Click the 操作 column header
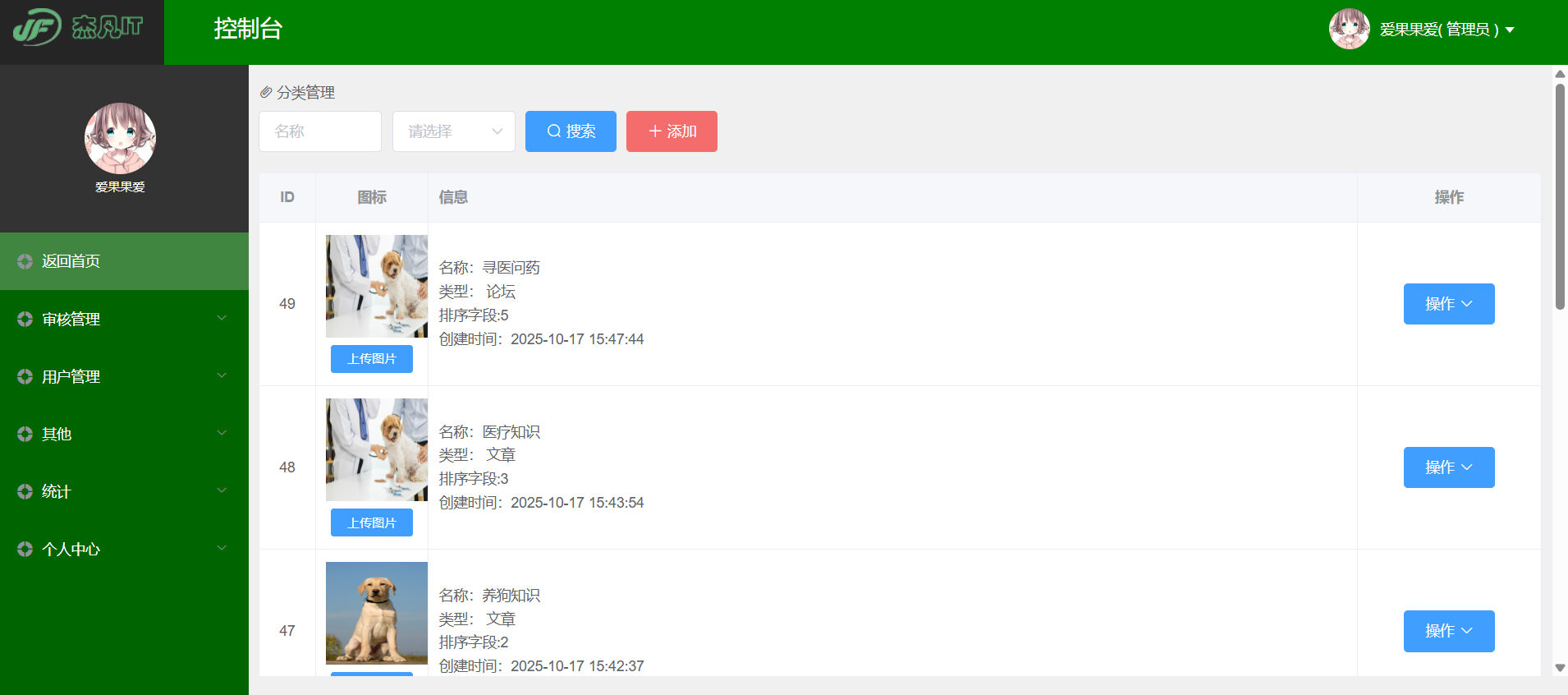 click(1449, 197)
